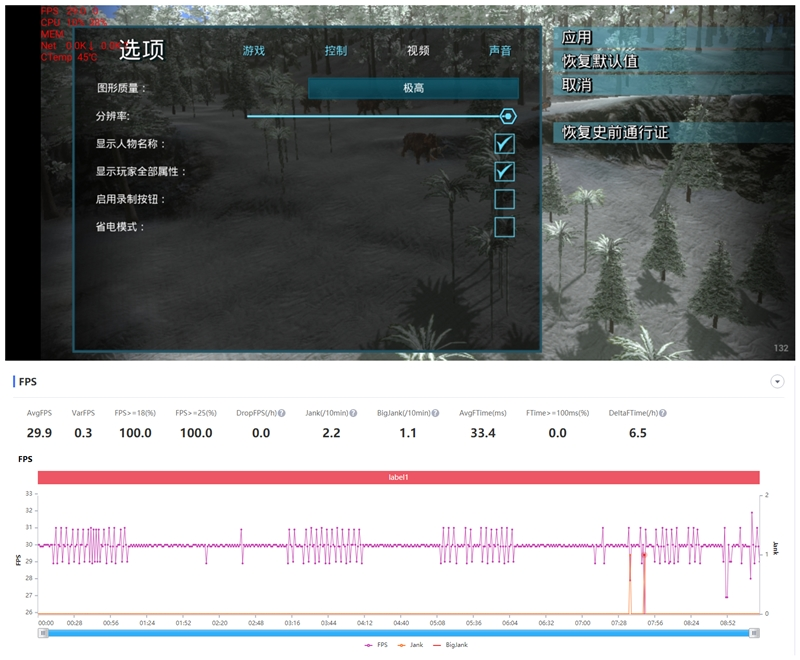Click the 分辨率 slider handle

(508, 116)
